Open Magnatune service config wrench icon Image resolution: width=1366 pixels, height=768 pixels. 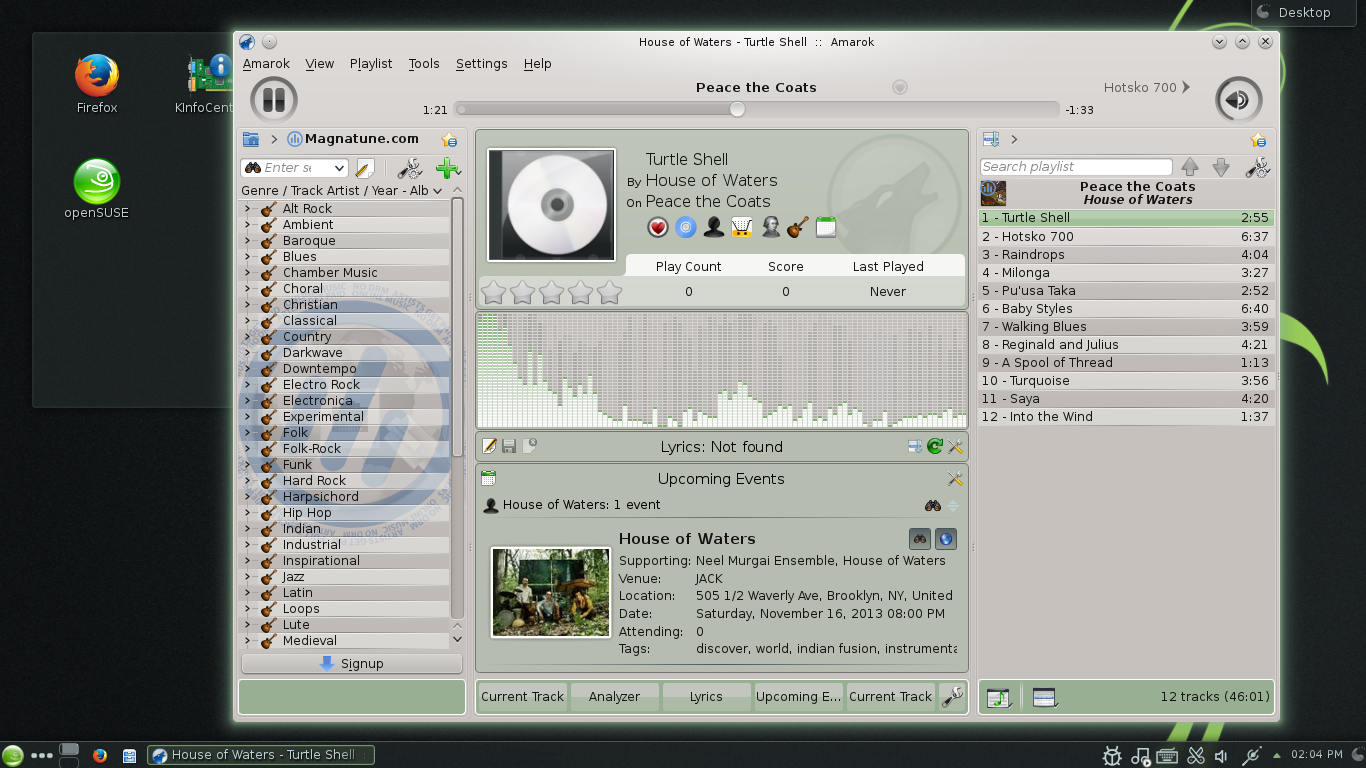(409, 168)
